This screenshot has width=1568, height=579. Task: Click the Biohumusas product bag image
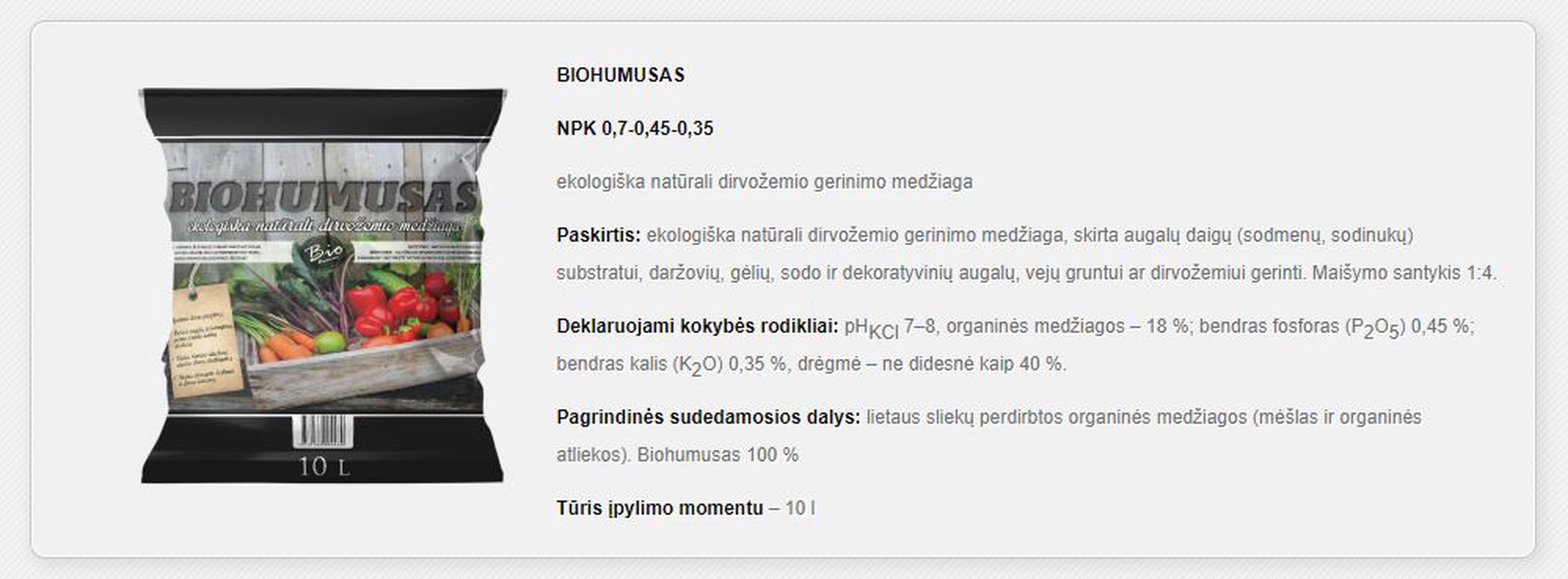click(x=323, y=286)
